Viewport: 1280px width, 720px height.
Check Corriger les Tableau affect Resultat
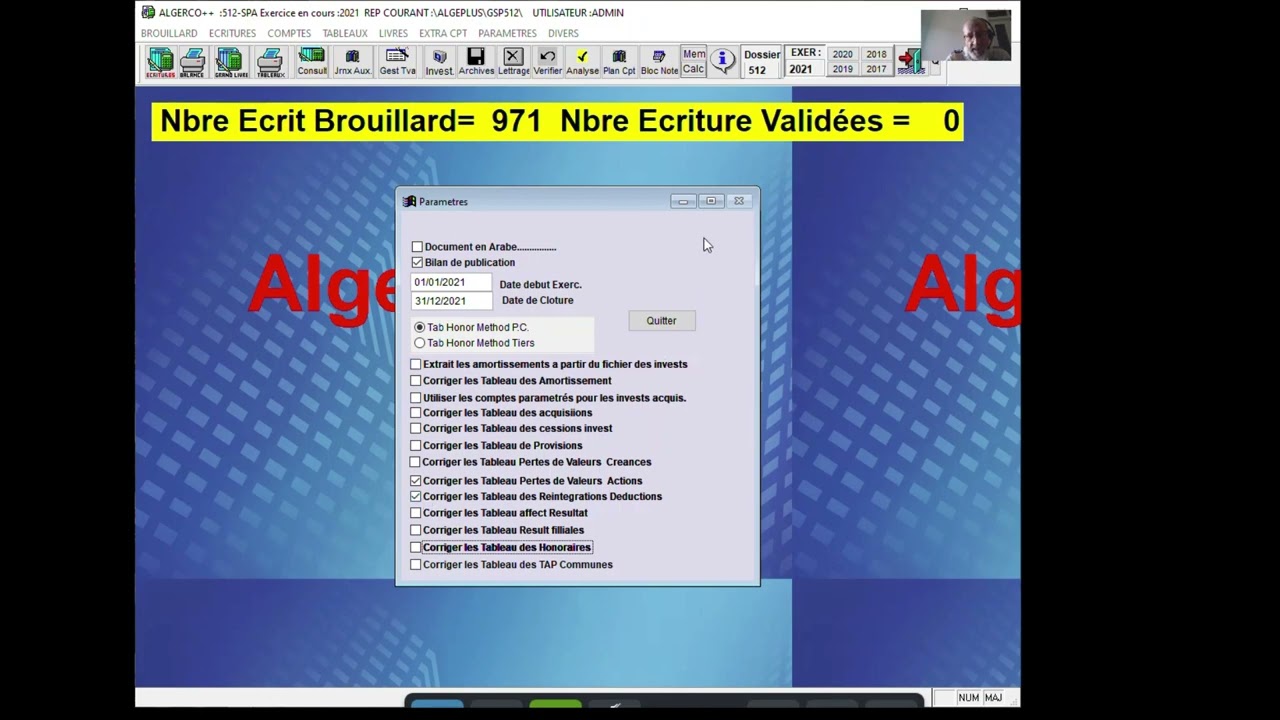tap(416, 513)
